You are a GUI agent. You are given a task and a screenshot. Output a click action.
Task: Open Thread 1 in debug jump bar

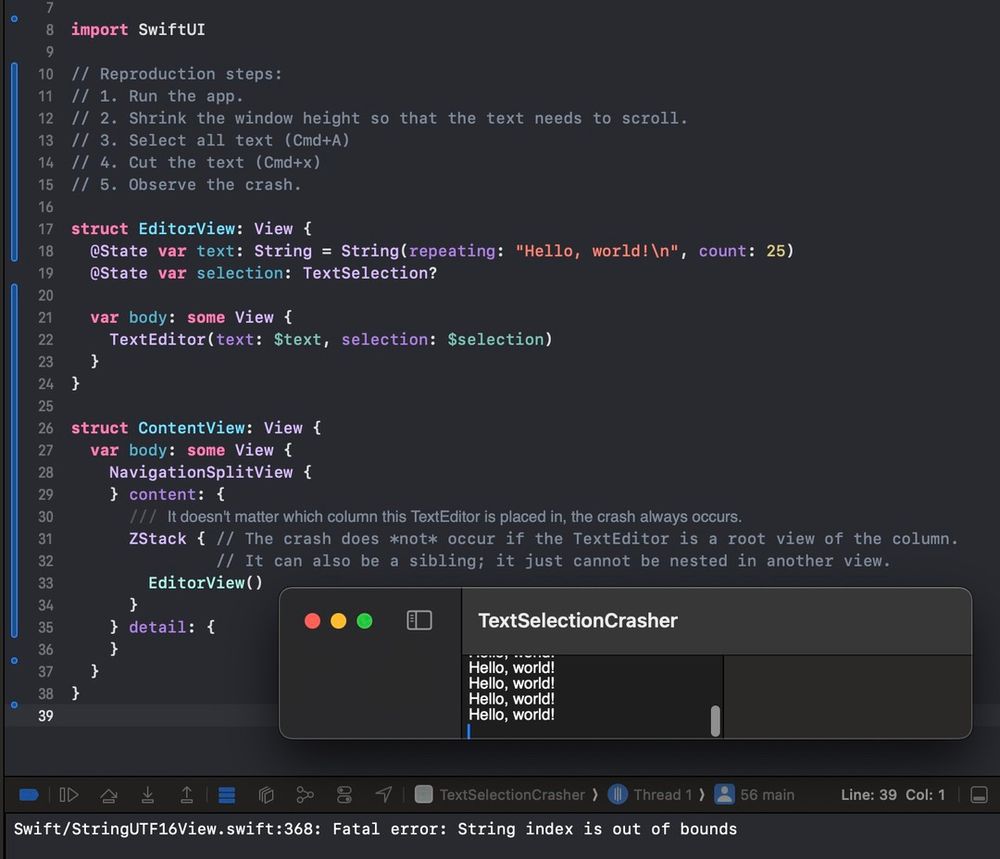[x=650, y=795]
